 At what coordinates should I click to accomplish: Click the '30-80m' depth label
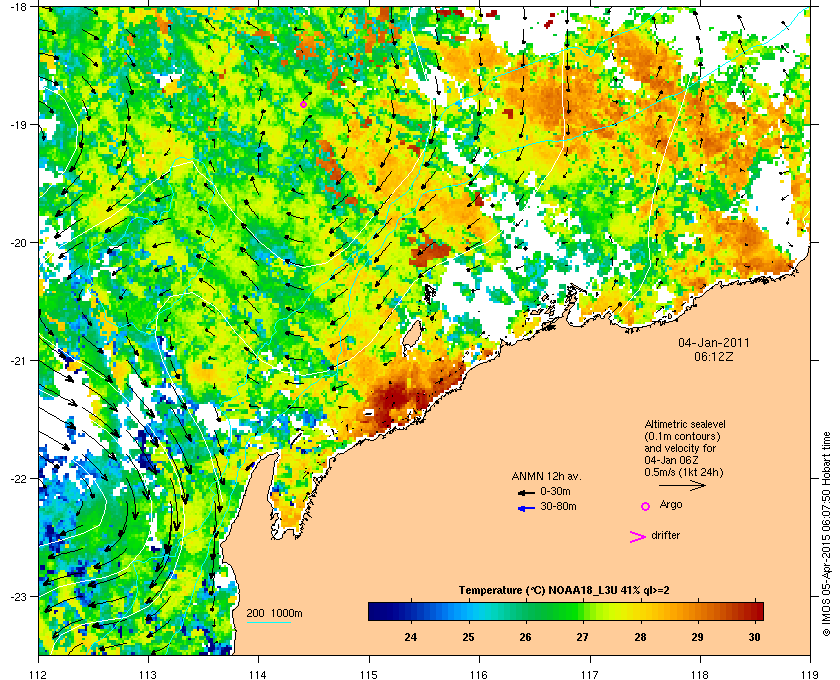pos(558,506)
